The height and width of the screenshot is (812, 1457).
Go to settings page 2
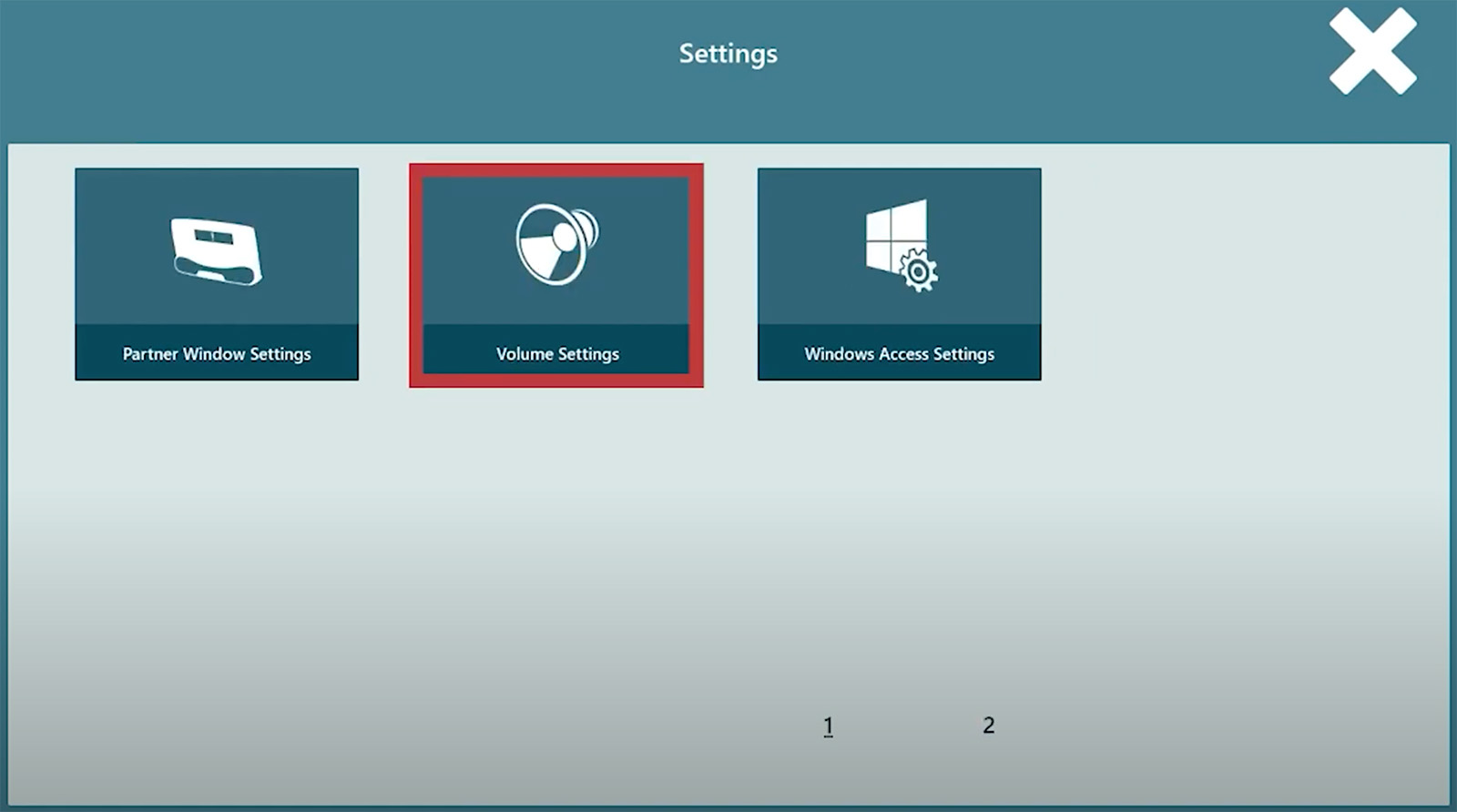(x=988, y=726)
